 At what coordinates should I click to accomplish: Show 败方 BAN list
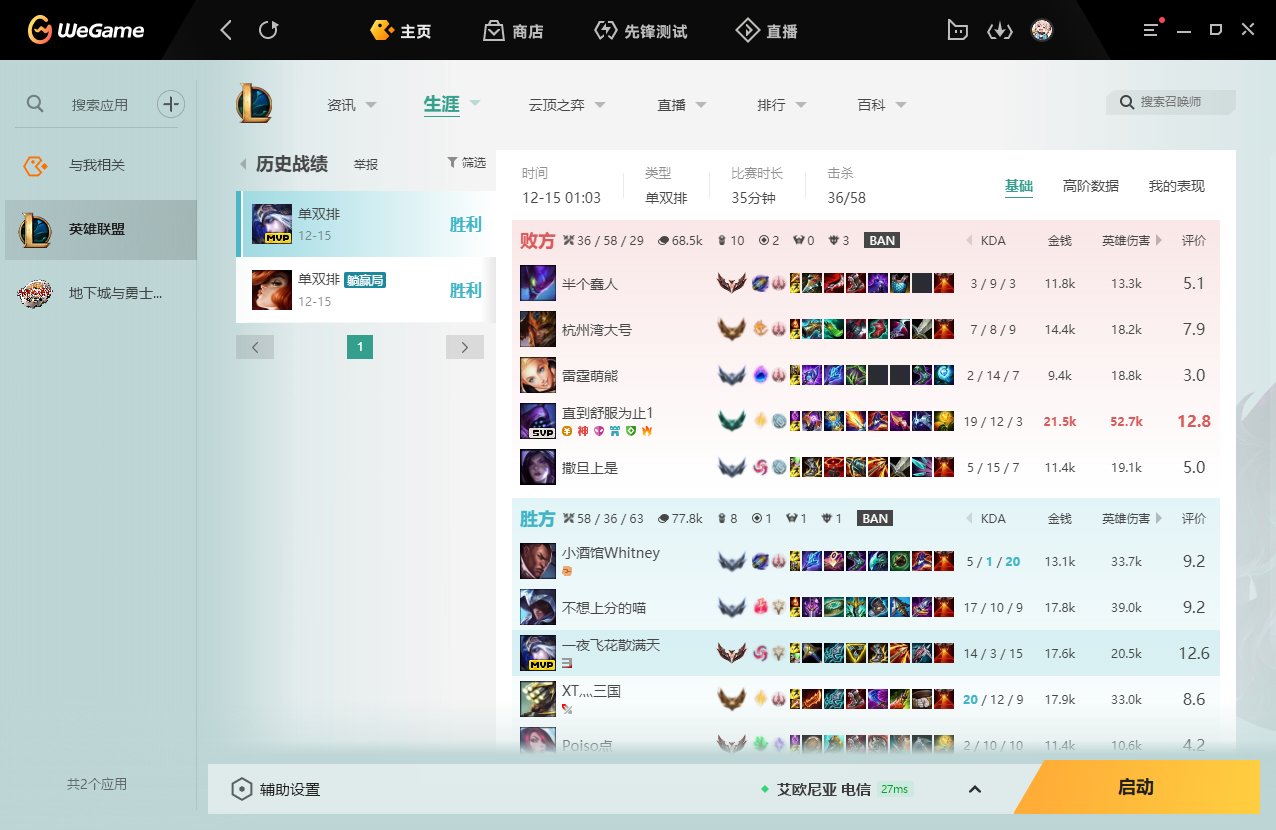point(882,241)
